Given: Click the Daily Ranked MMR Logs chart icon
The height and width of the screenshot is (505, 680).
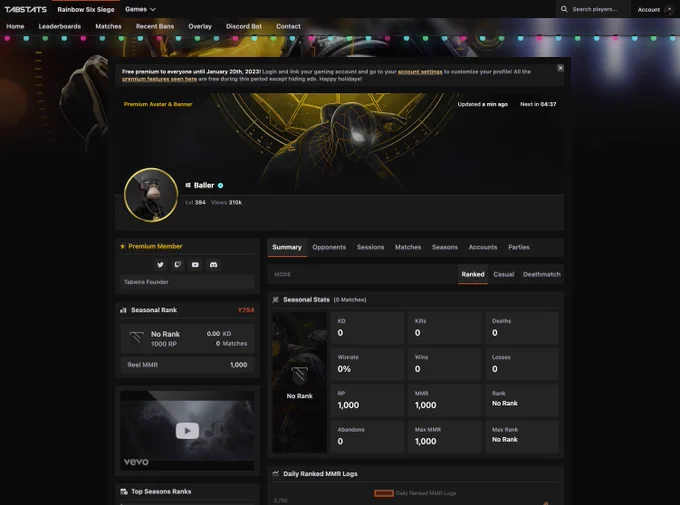Looking at the screenshot, I should 275,474.
